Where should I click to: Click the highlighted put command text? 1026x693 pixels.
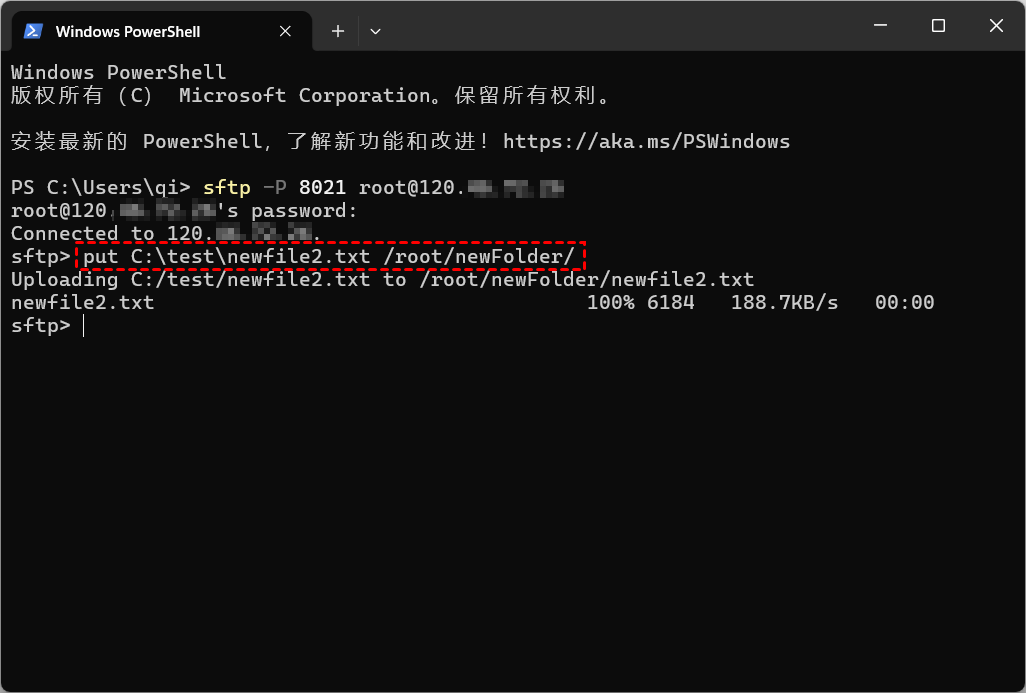pos(328,257)
